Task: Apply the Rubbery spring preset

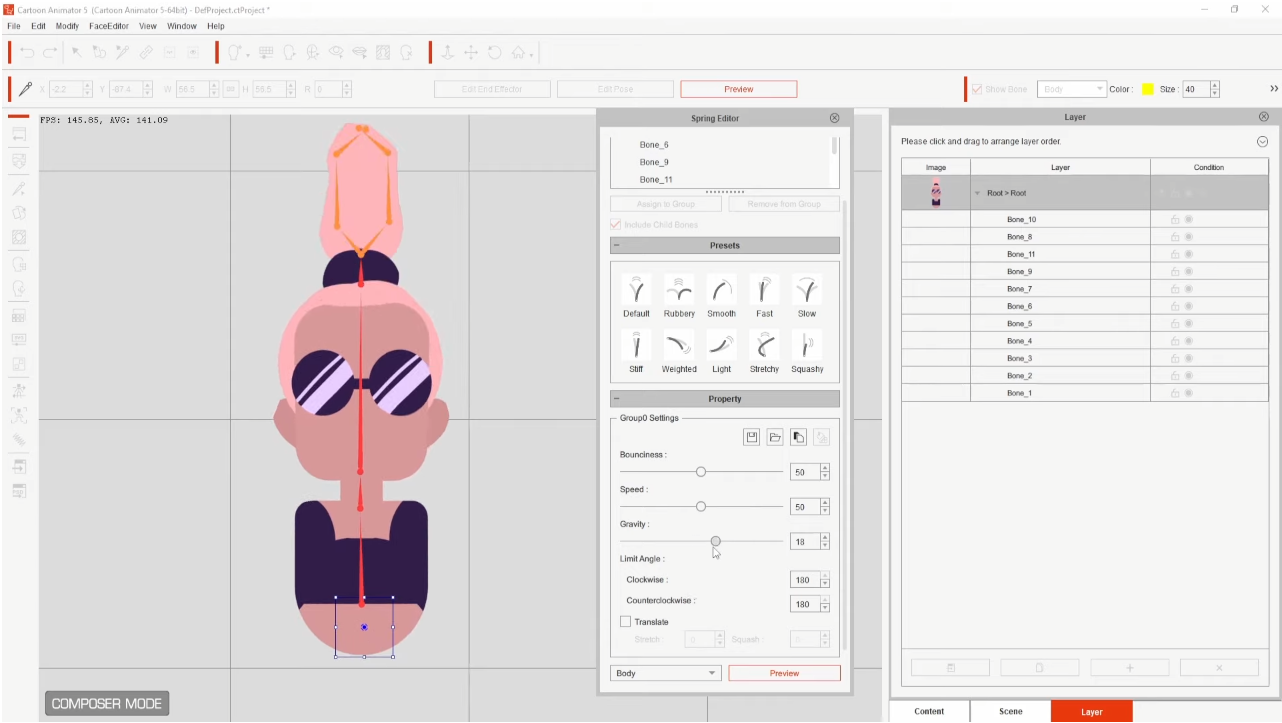Action: click(x=679, y=297)
